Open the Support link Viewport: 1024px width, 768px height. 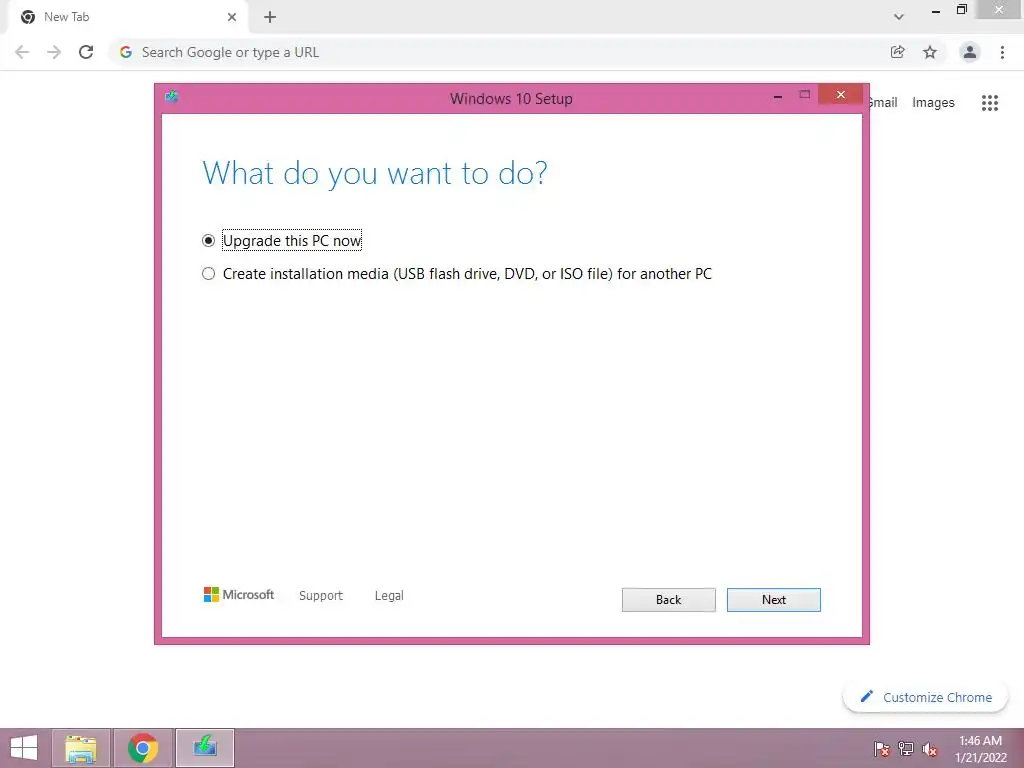[x=321, y=596]
